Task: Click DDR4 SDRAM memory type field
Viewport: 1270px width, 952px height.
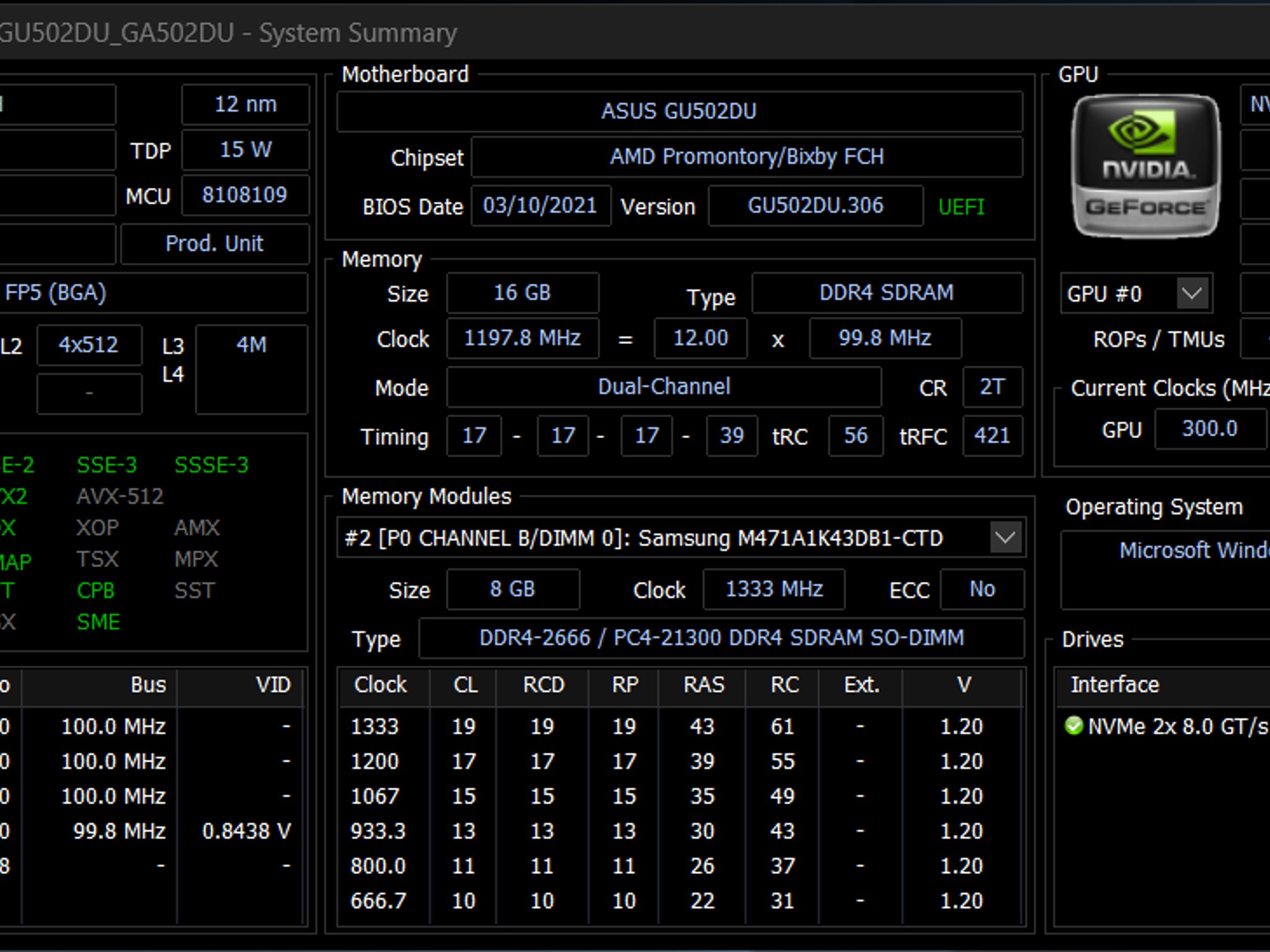Action: click(x=887, y=293)
